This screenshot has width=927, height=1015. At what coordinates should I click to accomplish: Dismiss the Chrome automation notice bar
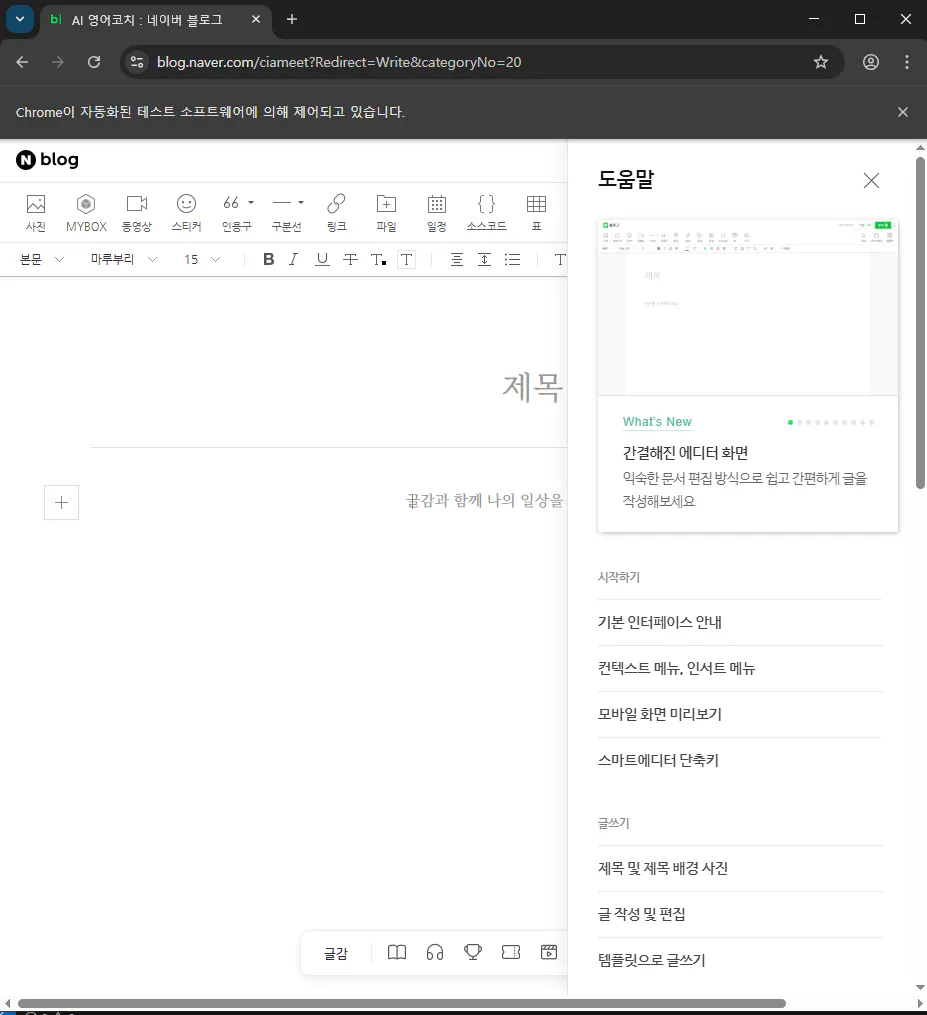(903, 112)
